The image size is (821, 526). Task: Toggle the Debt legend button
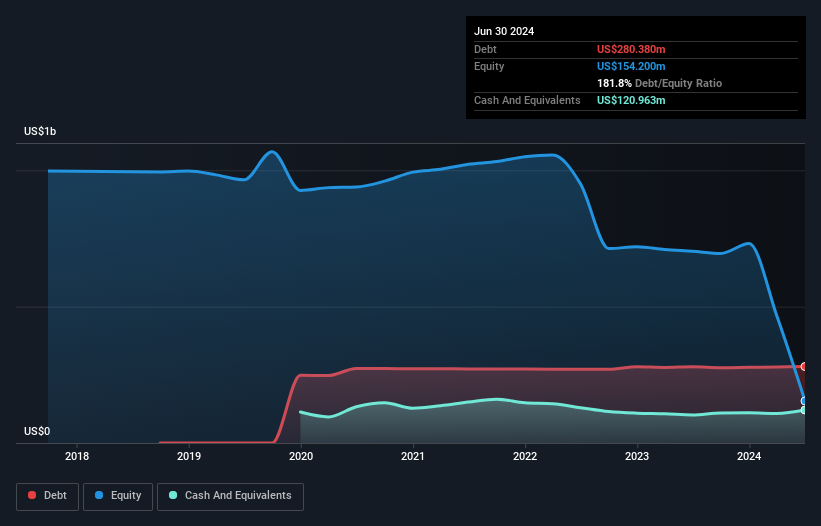point(47,496)
